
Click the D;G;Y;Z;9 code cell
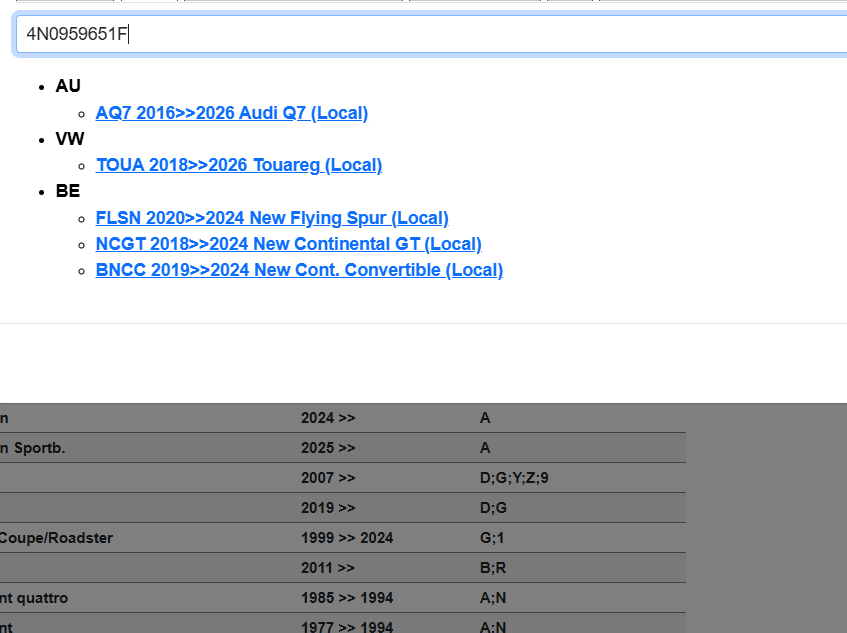pyautogui.click(x=514, y=478)
